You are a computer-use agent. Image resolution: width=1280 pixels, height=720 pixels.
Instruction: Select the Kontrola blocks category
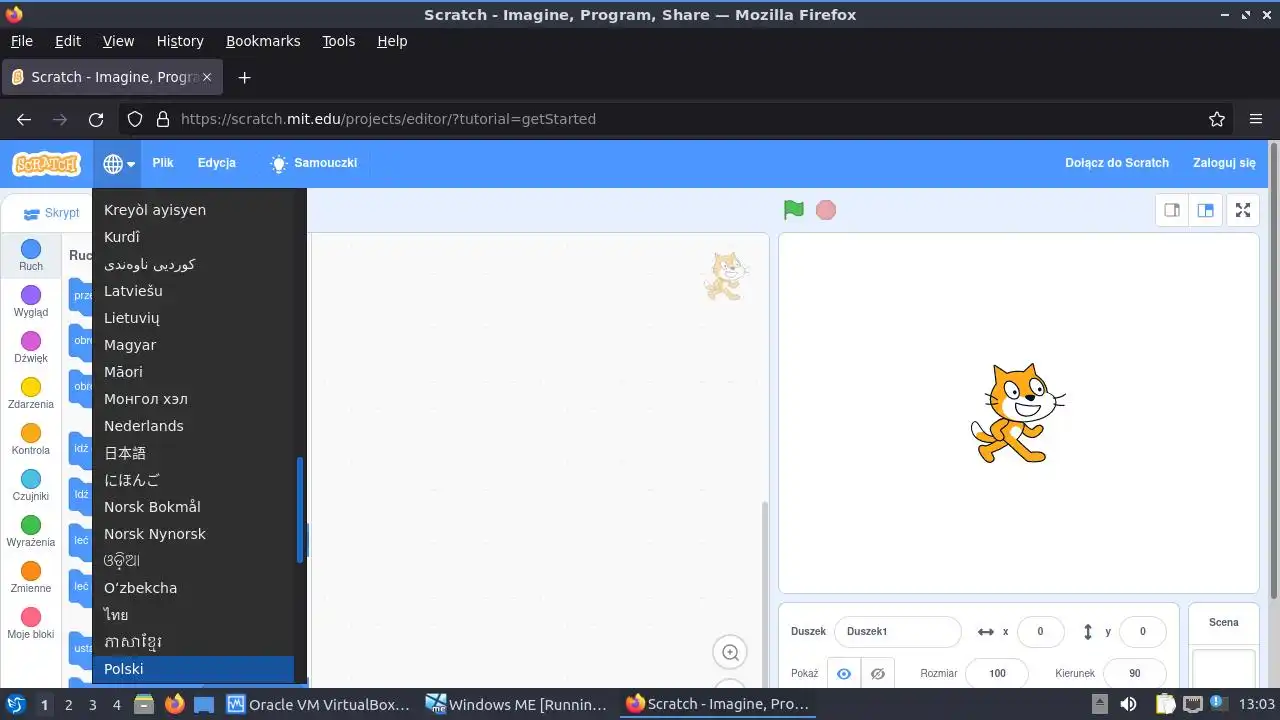click(31, 440)
